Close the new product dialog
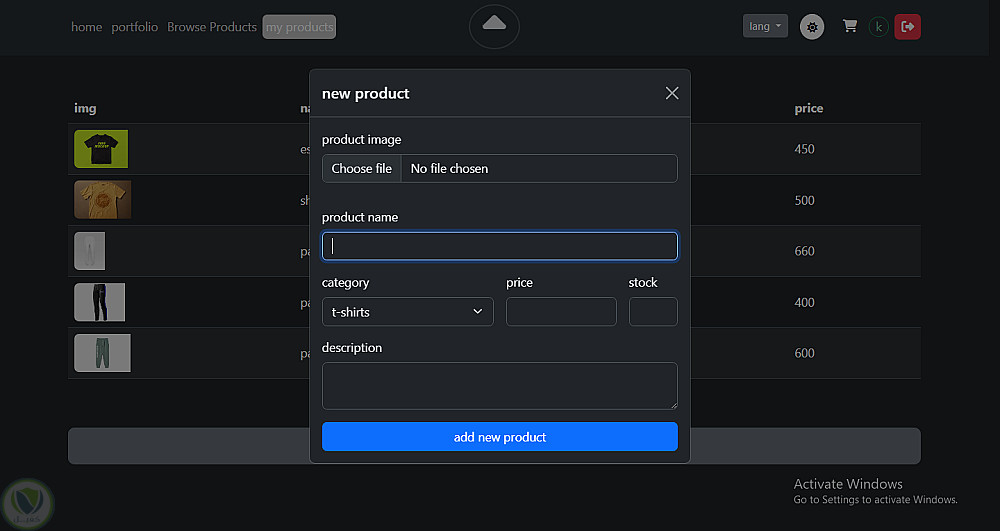Viewport: 1000px width, 531px height. [x=672, y=93]
